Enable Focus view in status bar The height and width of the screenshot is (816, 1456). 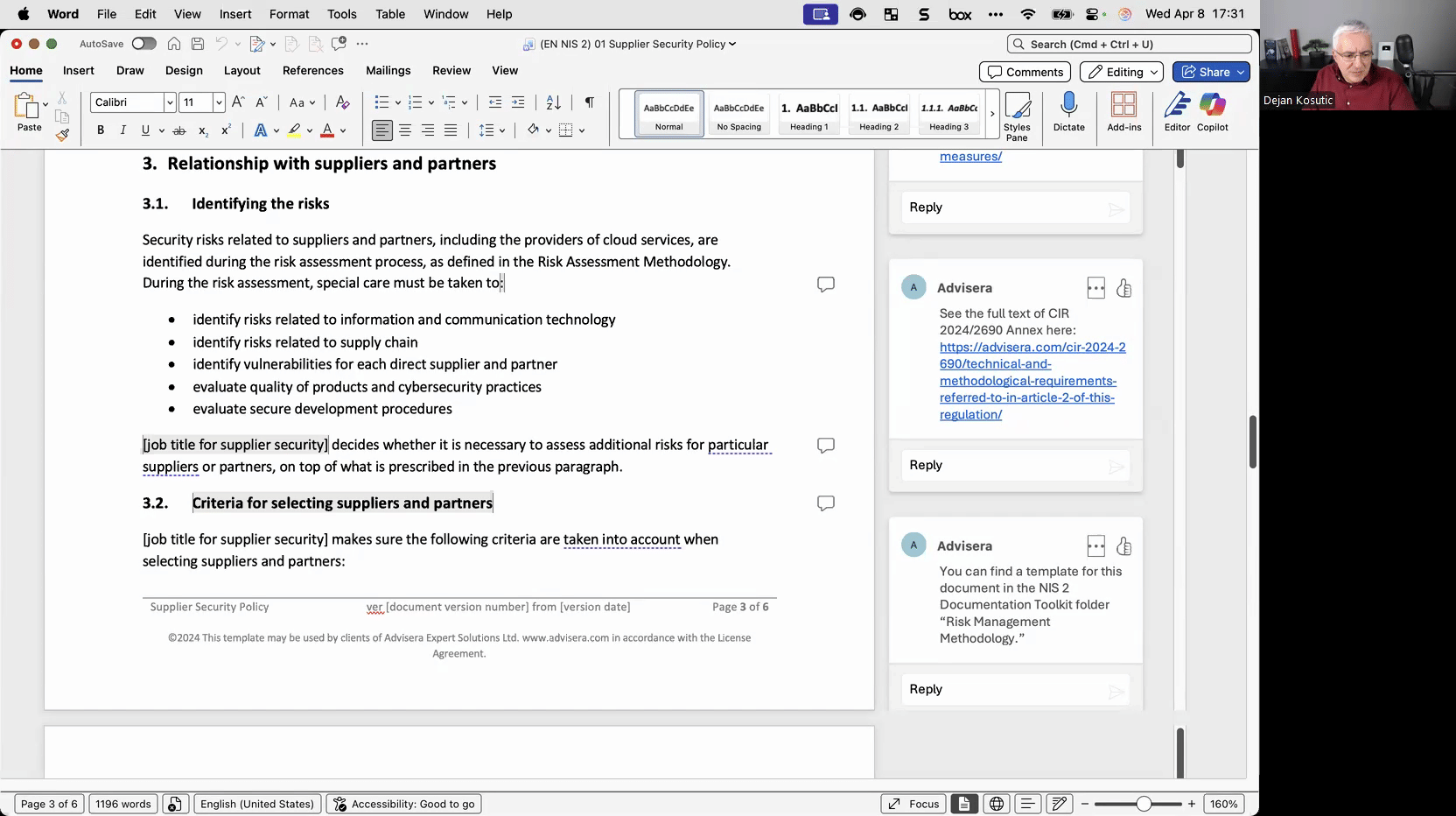[913, 804]
